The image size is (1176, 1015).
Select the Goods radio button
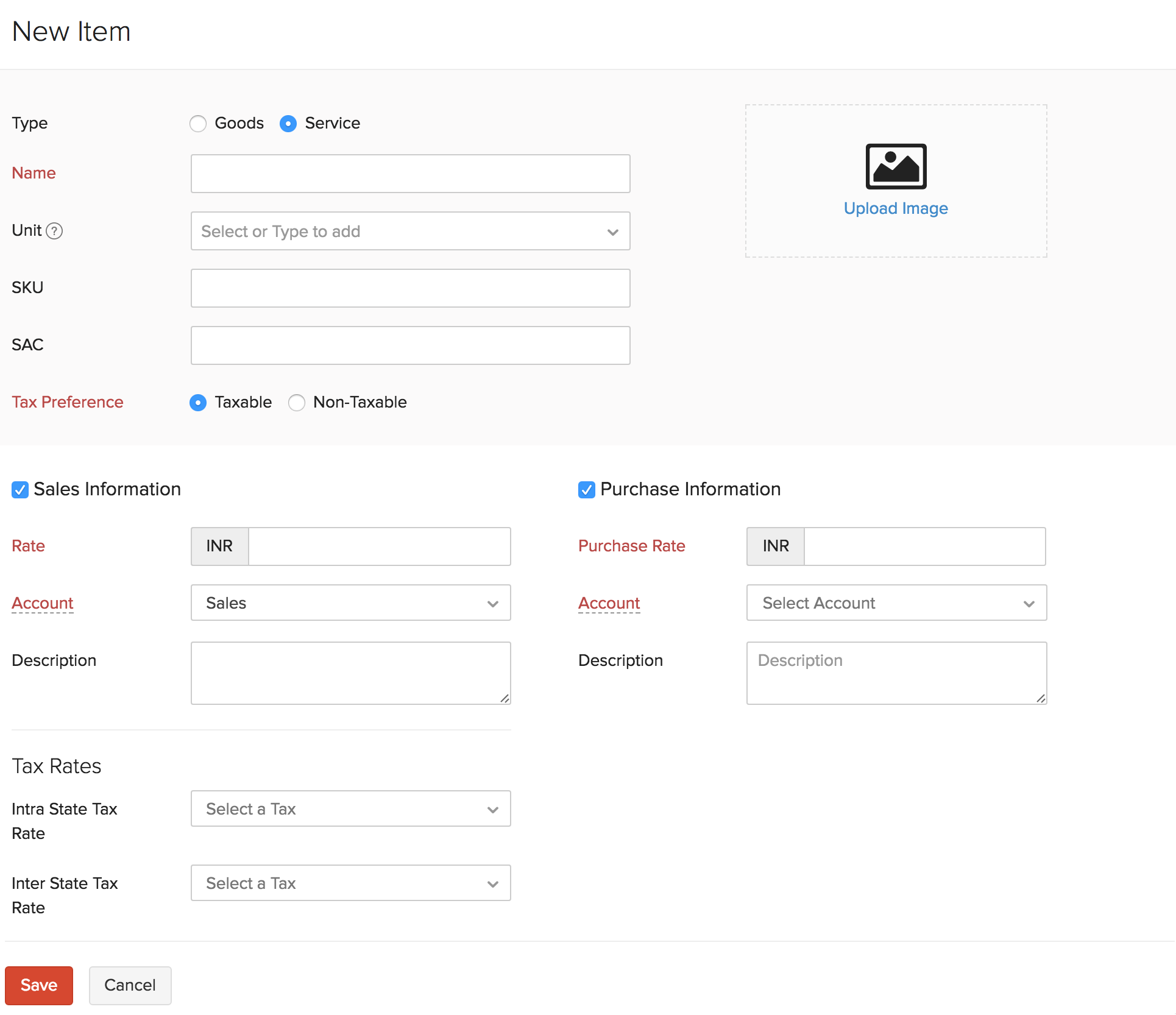(x=199, y=123)
